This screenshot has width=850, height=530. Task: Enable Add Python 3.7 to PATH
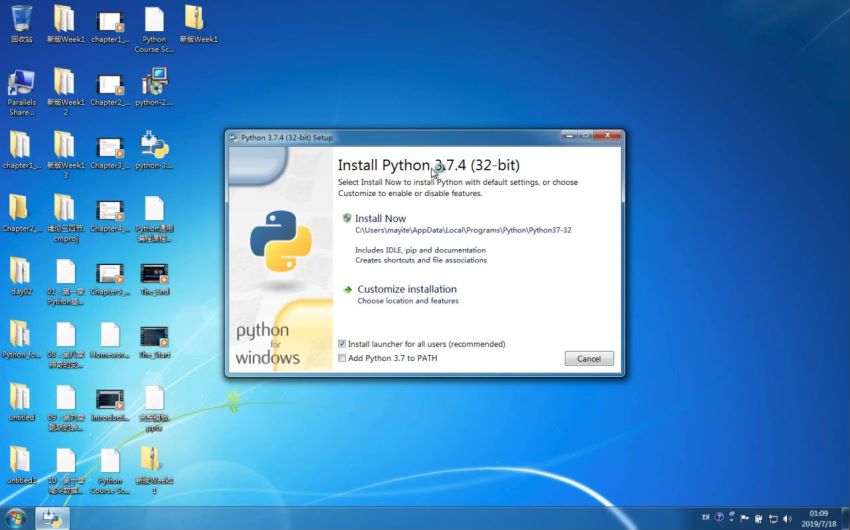point(342,358)
